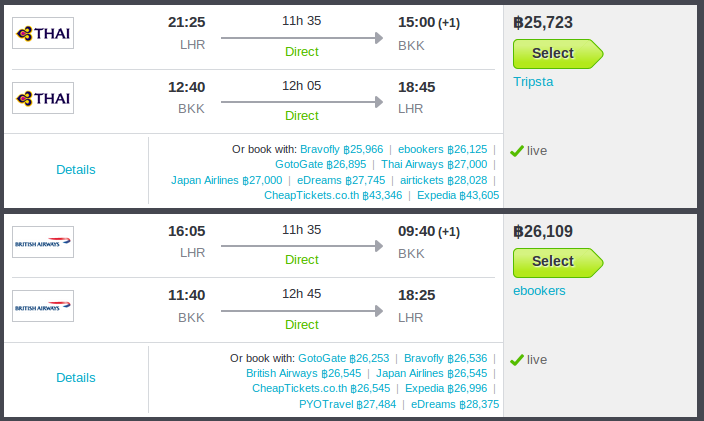Book with Thai Airways for ฿27,000
This screenshot has height=421, width=704.
(434, 164)
